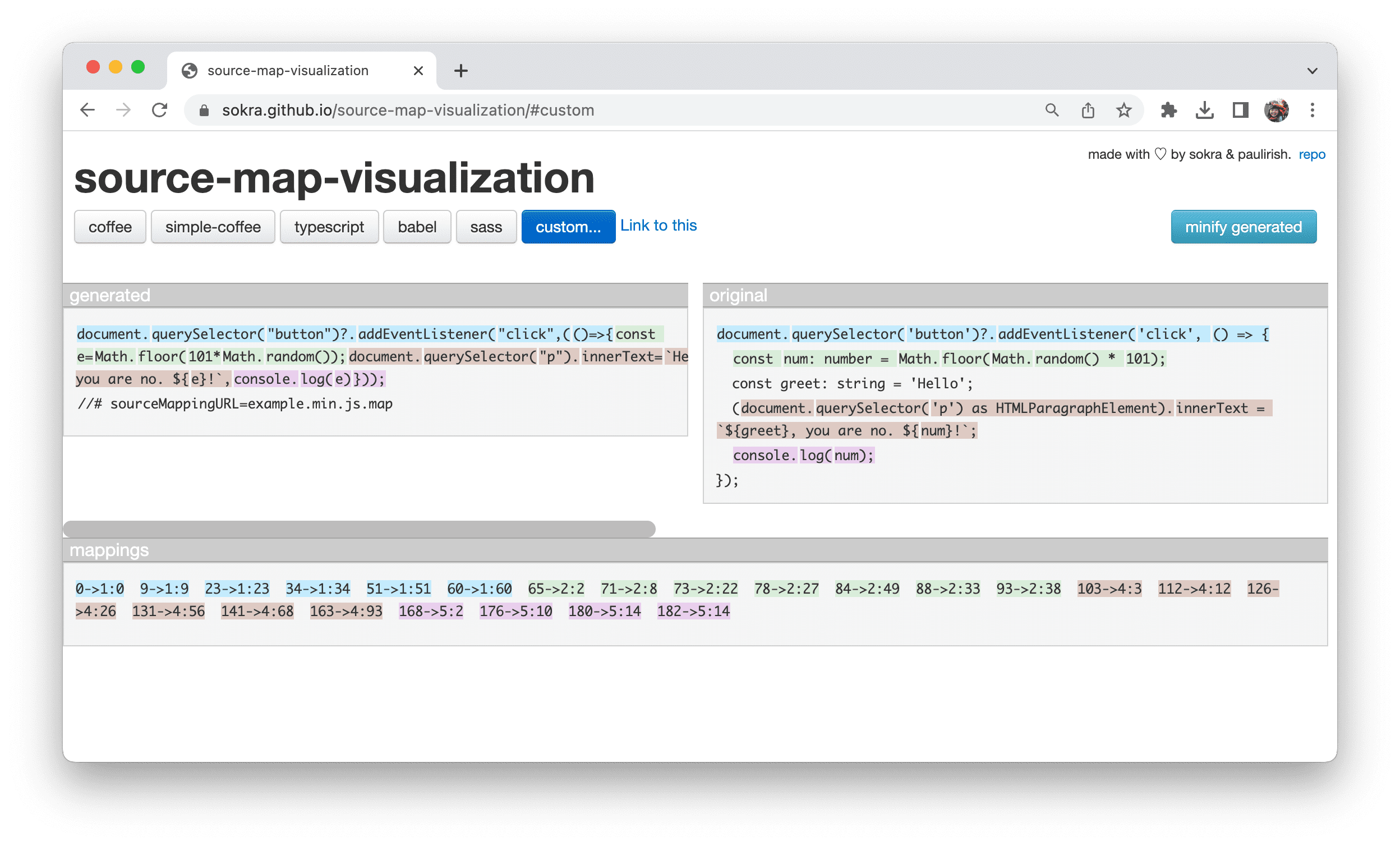Image resolution: width=1400 pixels, height=845 pixels.
Task: Click the Link to this hyperlink
Action: (658, 226)
